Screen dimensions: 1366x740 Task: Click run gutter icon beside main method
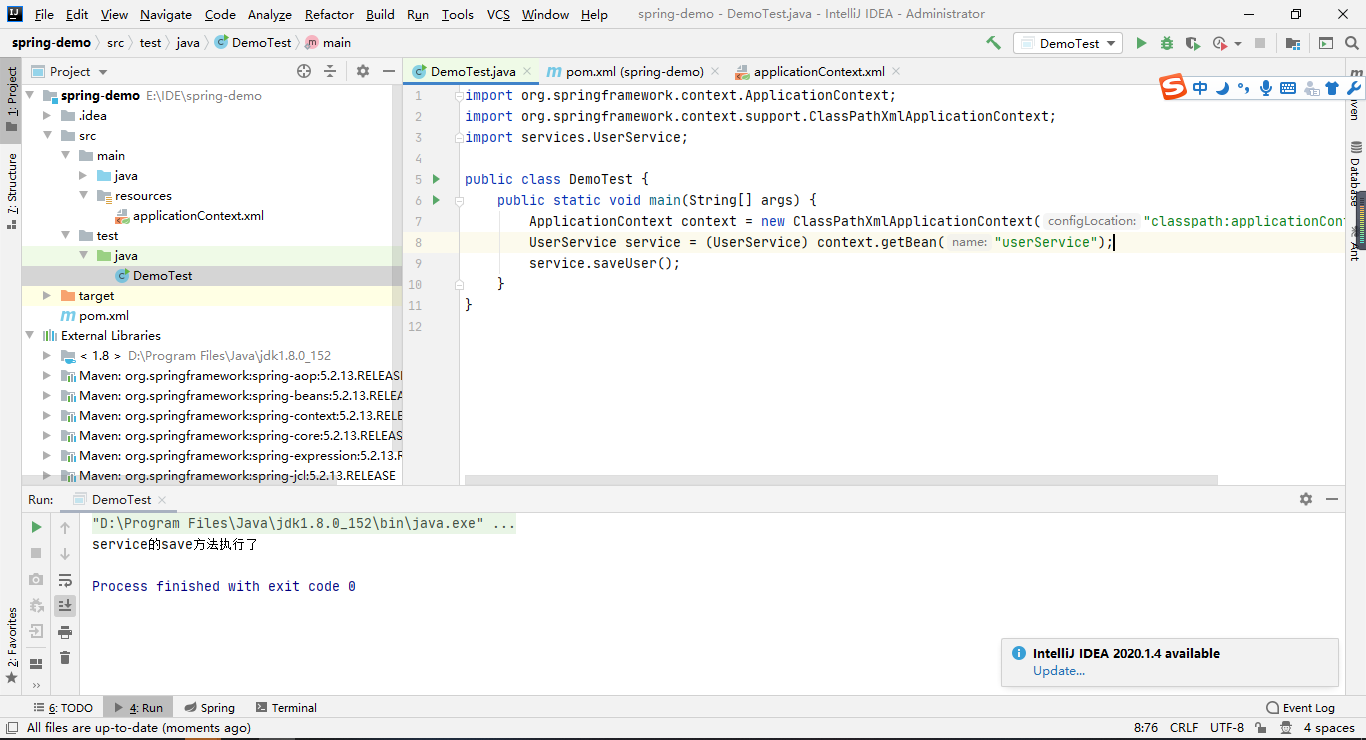pyautogui.click(x=436, y=200)
